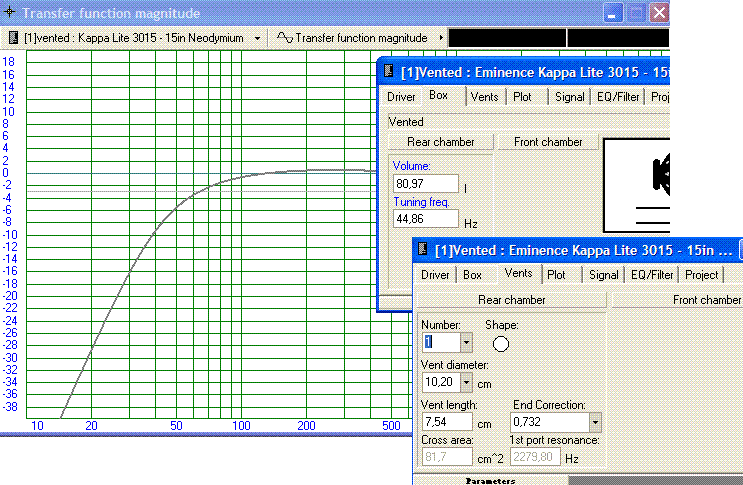Open Plot tab in back window
The height and width of the screenshot is (485, 743).
pyautogui.click(x=522, y=97)
